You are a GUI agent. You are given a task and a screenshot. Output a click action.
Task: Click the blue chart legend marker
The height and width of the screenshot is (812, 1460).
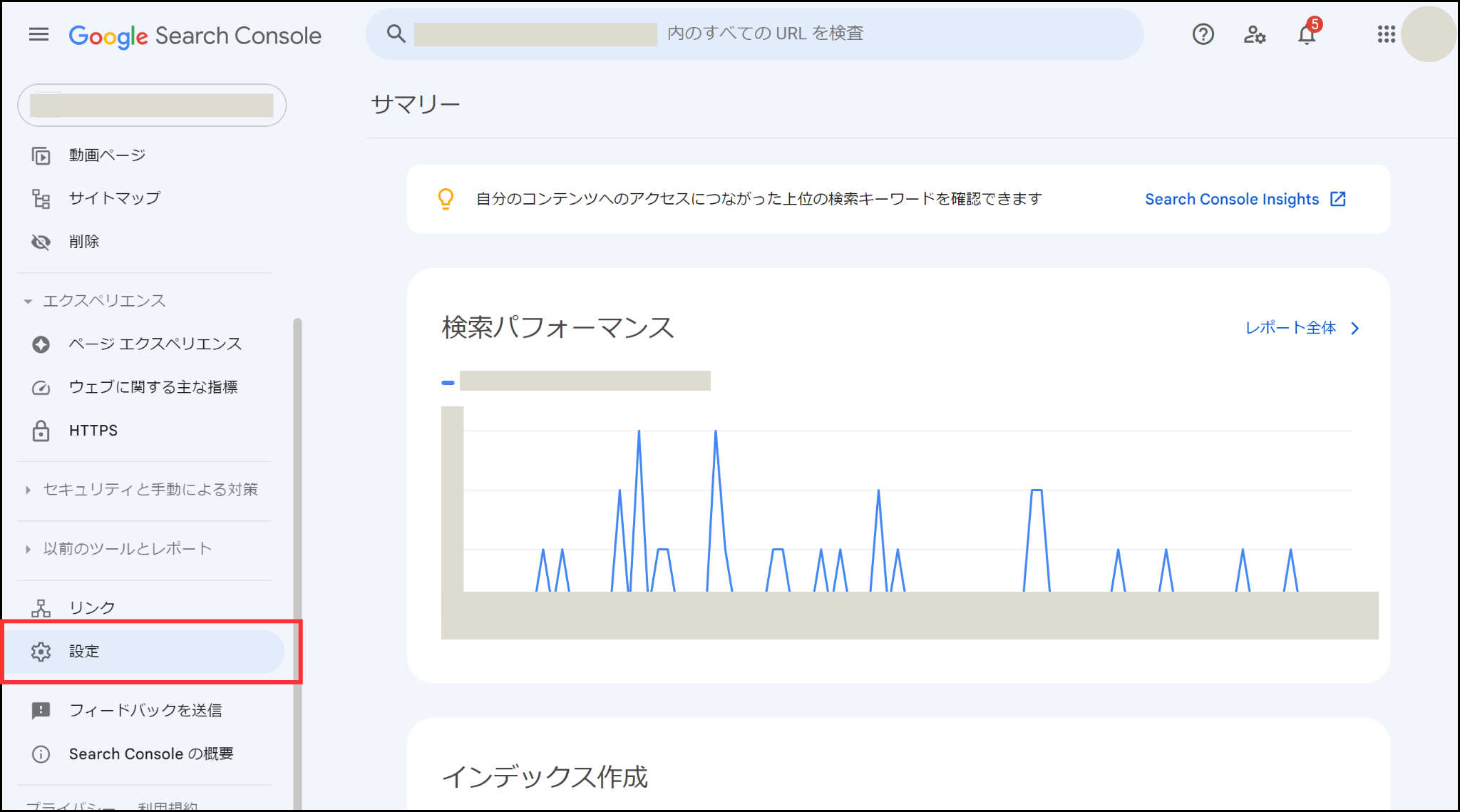point(448,383)
